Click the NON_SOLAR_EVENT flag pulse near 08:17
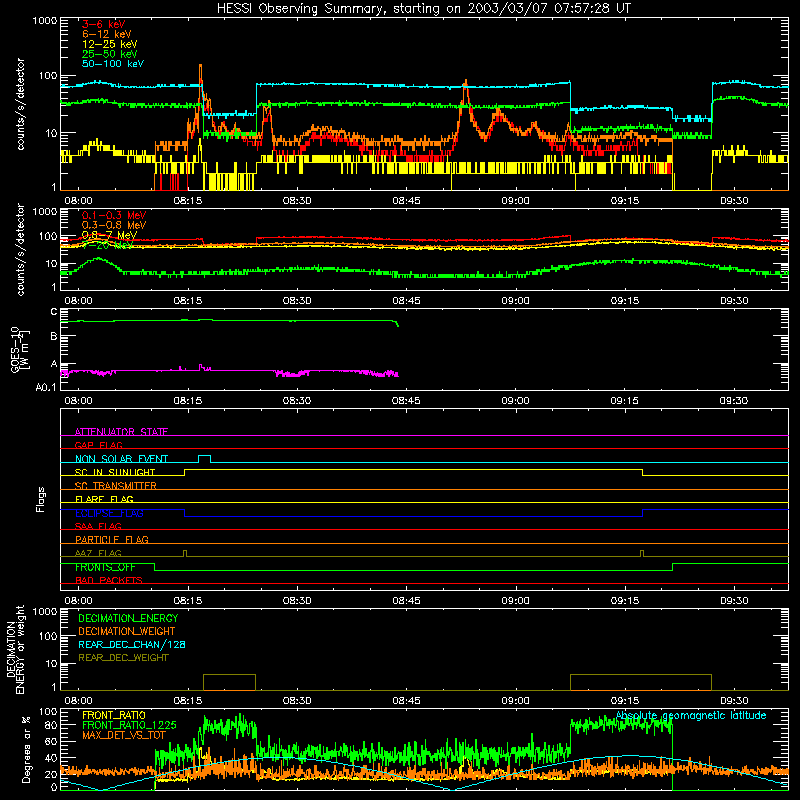800x800 pixels. (204, 458)
